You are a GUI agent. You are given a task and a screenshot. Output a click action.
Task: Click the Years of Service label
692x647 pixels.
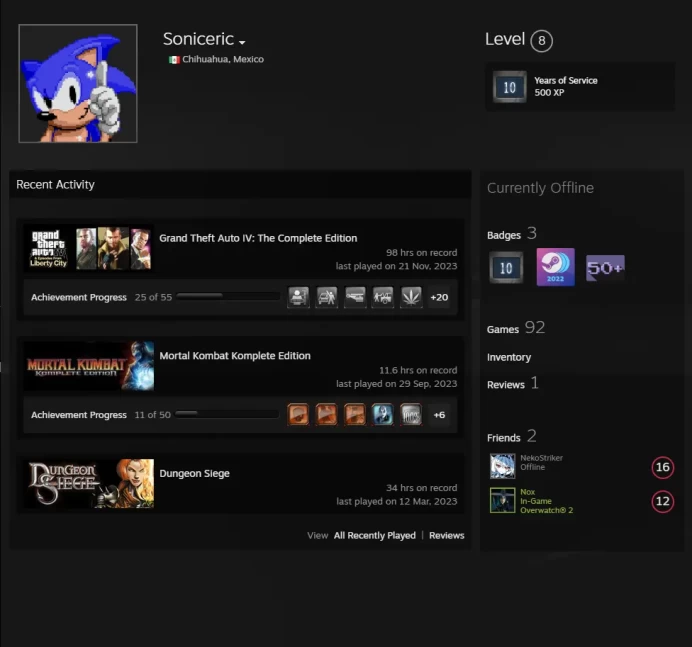tap(566, 80)
